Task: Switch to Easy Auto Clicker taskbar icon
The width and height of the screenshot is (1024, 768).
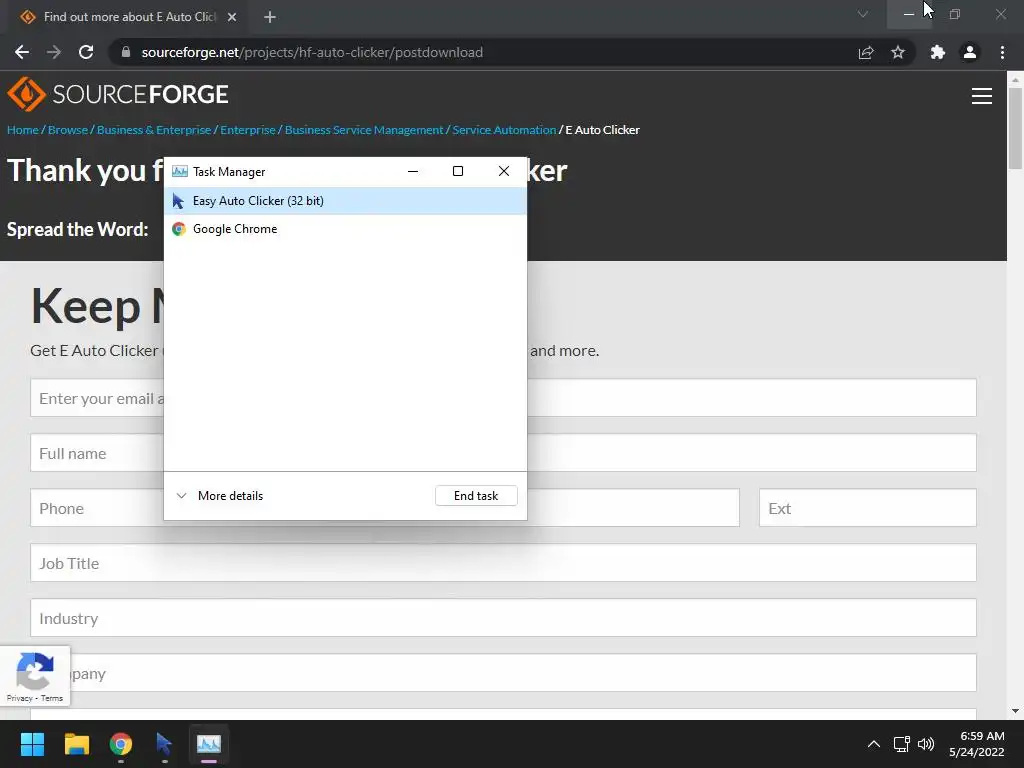Action: [x=165, y=744]
